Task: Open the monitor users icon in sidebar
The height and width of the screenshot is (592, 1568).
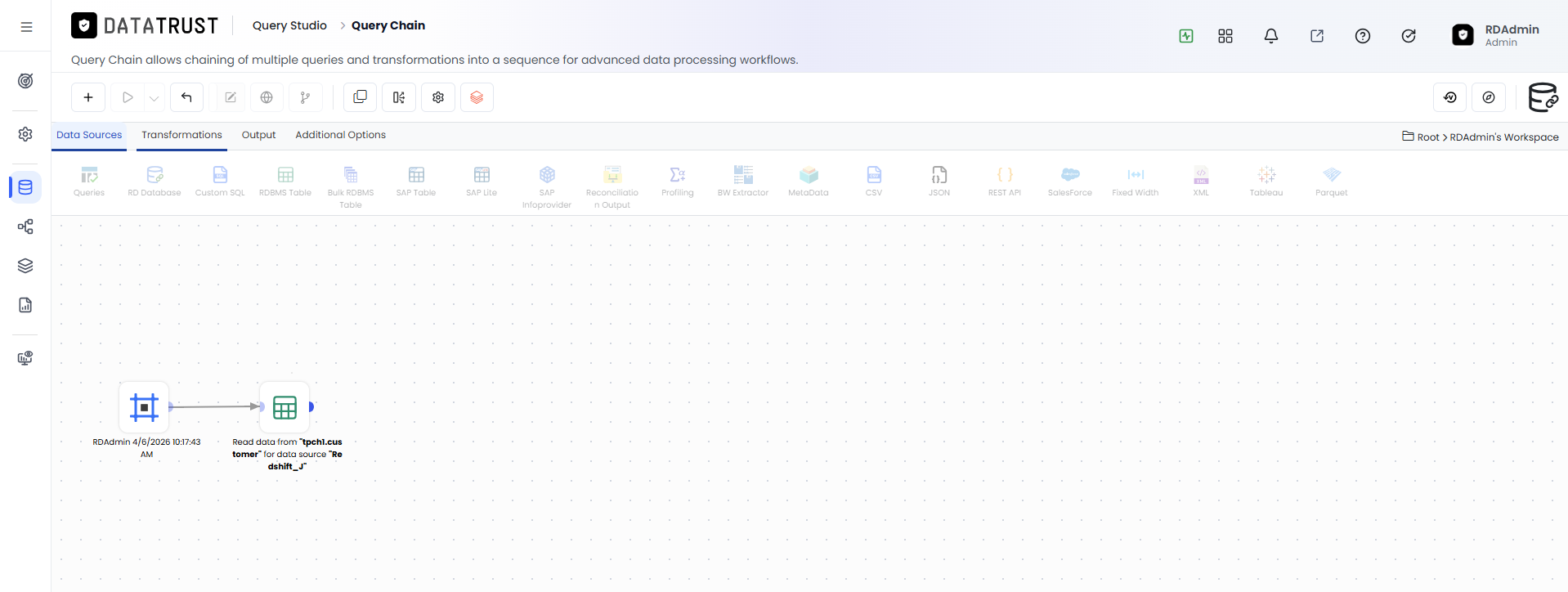Action: point(25,358)
